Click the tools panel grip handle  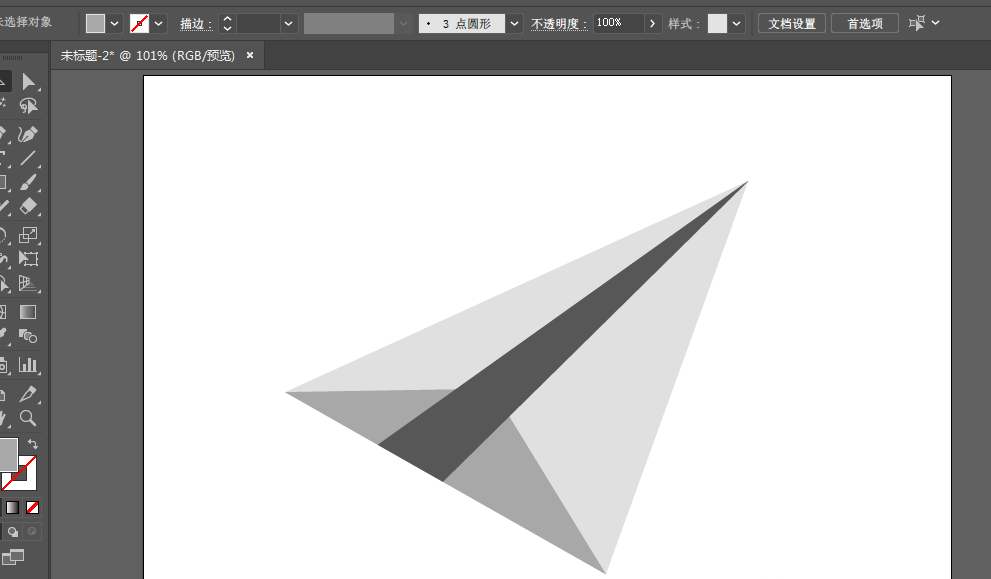point(12,58)
